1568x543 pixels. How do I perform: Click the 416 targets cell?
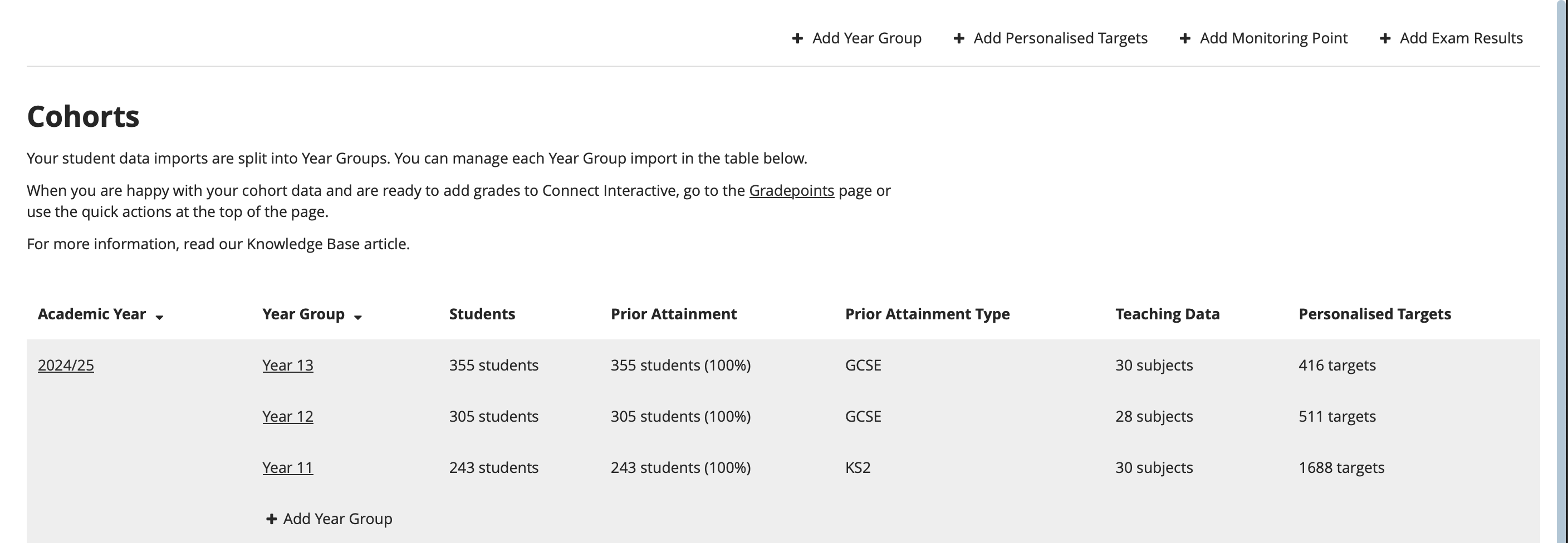click(x=1337, y=365)
